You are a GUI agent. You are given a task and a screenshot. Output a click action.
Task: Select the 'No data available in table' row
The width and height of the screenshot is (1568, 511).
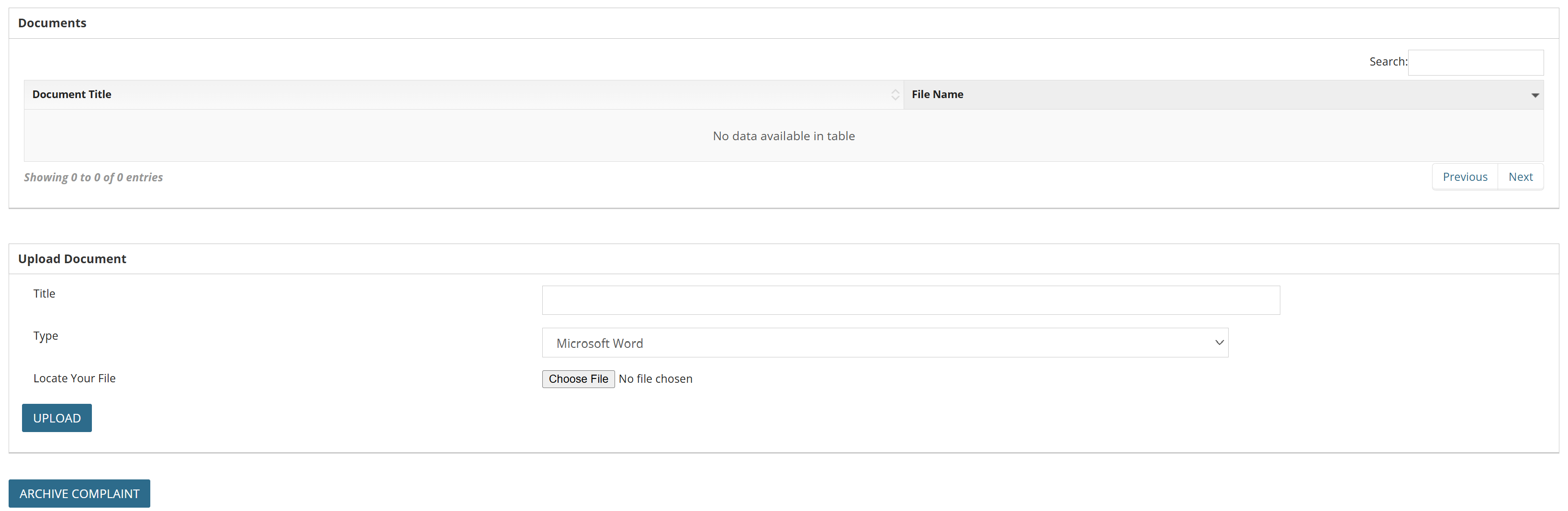[x=784, y=136]
